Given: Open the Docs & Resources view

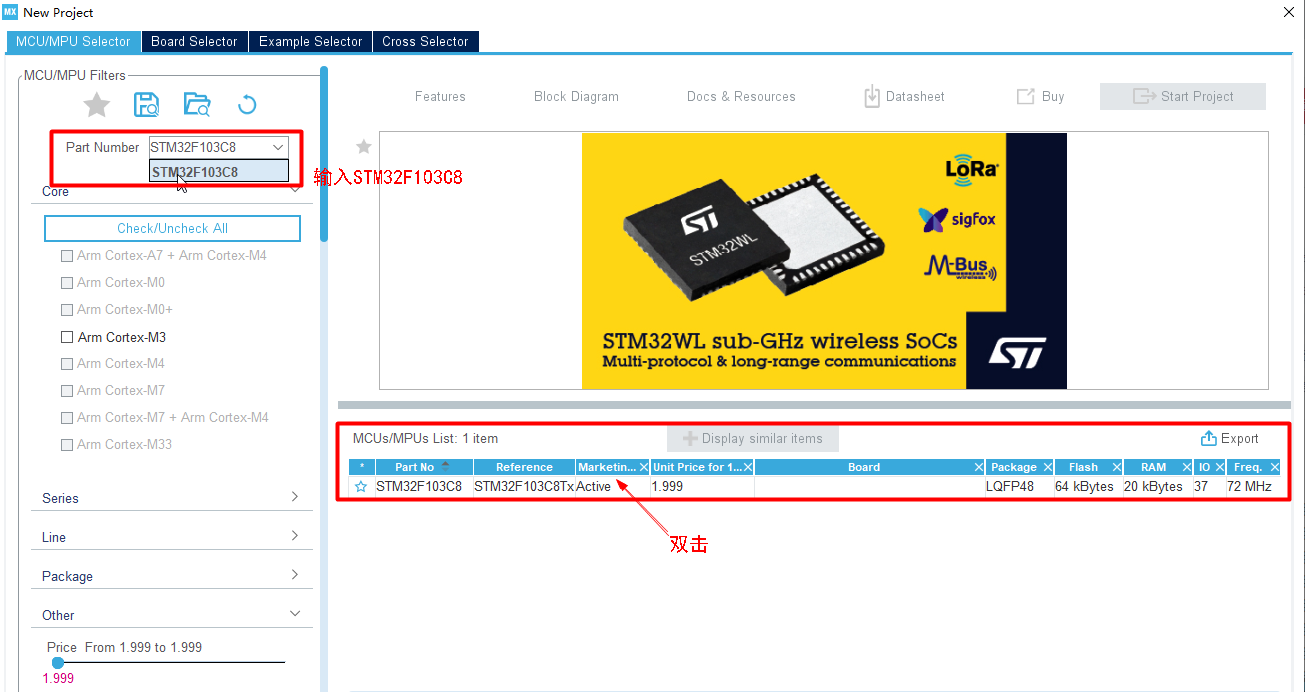Looking at the screenshot, I should coord(741,96).
